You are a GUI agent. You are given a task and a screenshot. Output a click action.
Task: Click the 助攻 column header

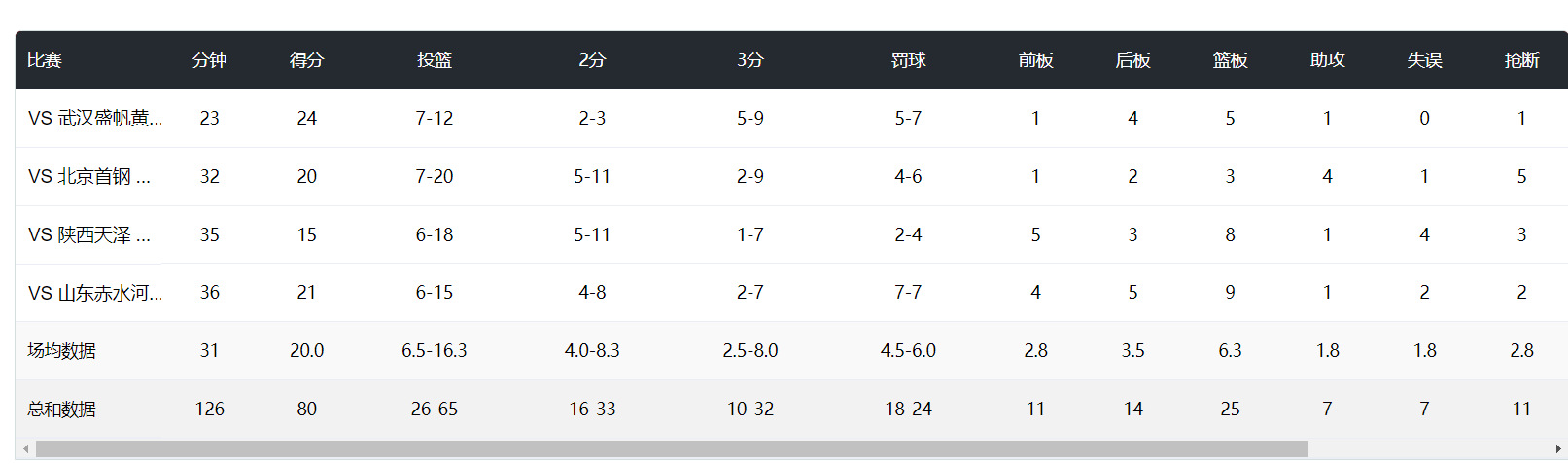1327,60
